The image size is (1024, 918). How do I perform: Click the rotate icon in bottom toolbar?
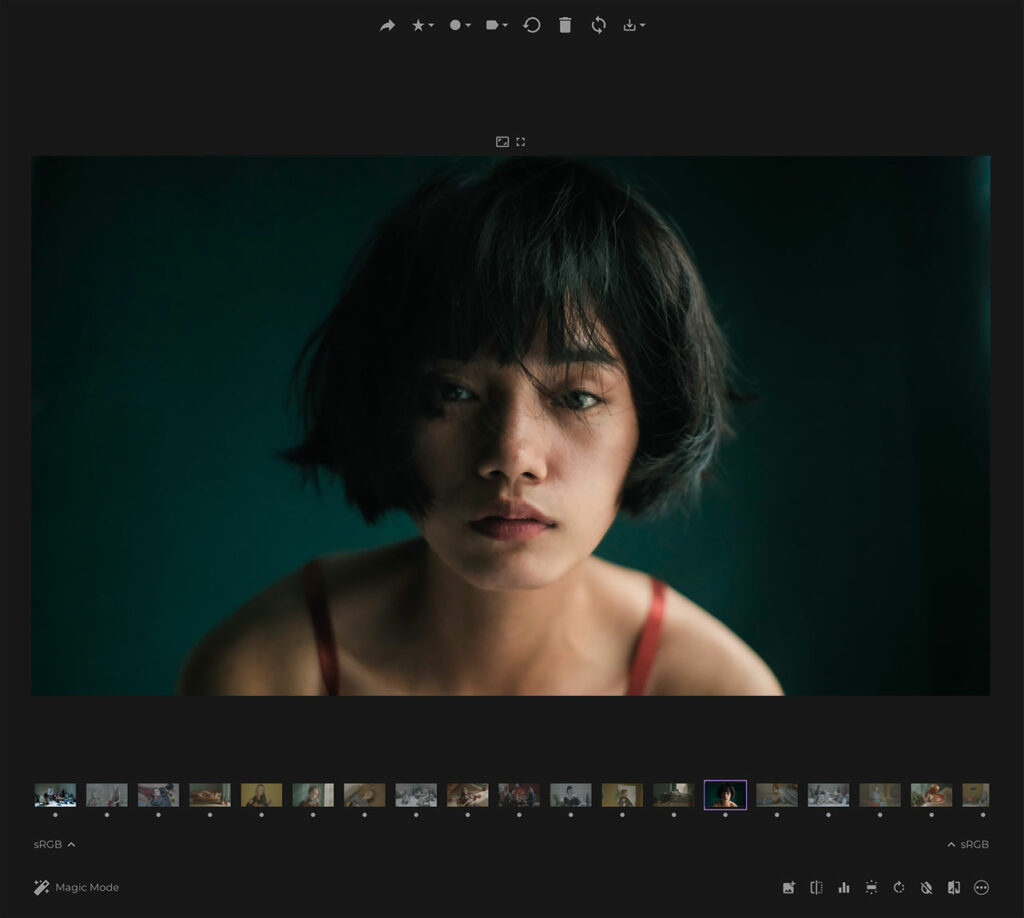(899, 887)
